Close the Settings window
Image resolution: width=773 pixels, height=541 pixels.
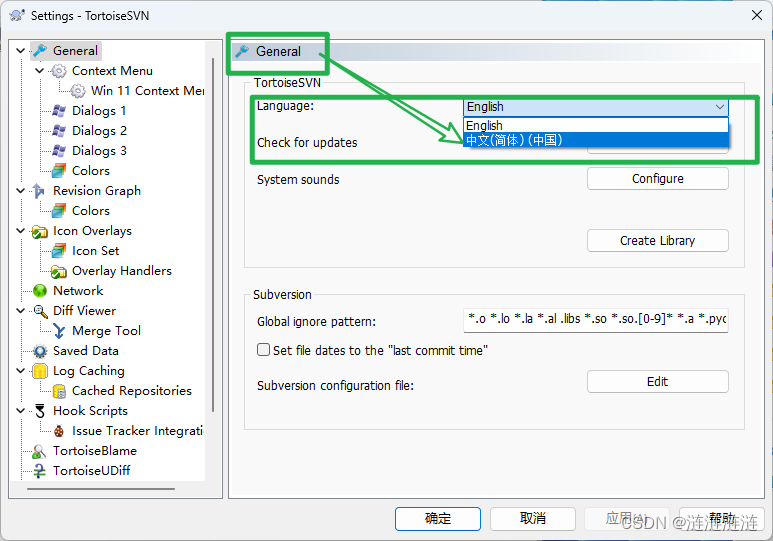(757, 15)
